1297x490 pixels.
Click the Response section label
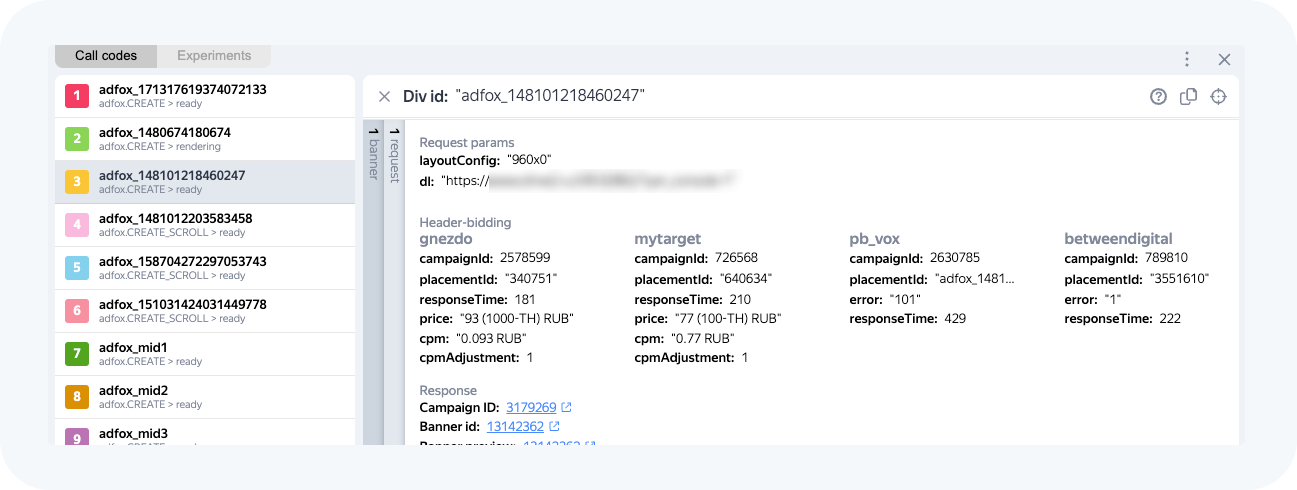tap(448, 390)
